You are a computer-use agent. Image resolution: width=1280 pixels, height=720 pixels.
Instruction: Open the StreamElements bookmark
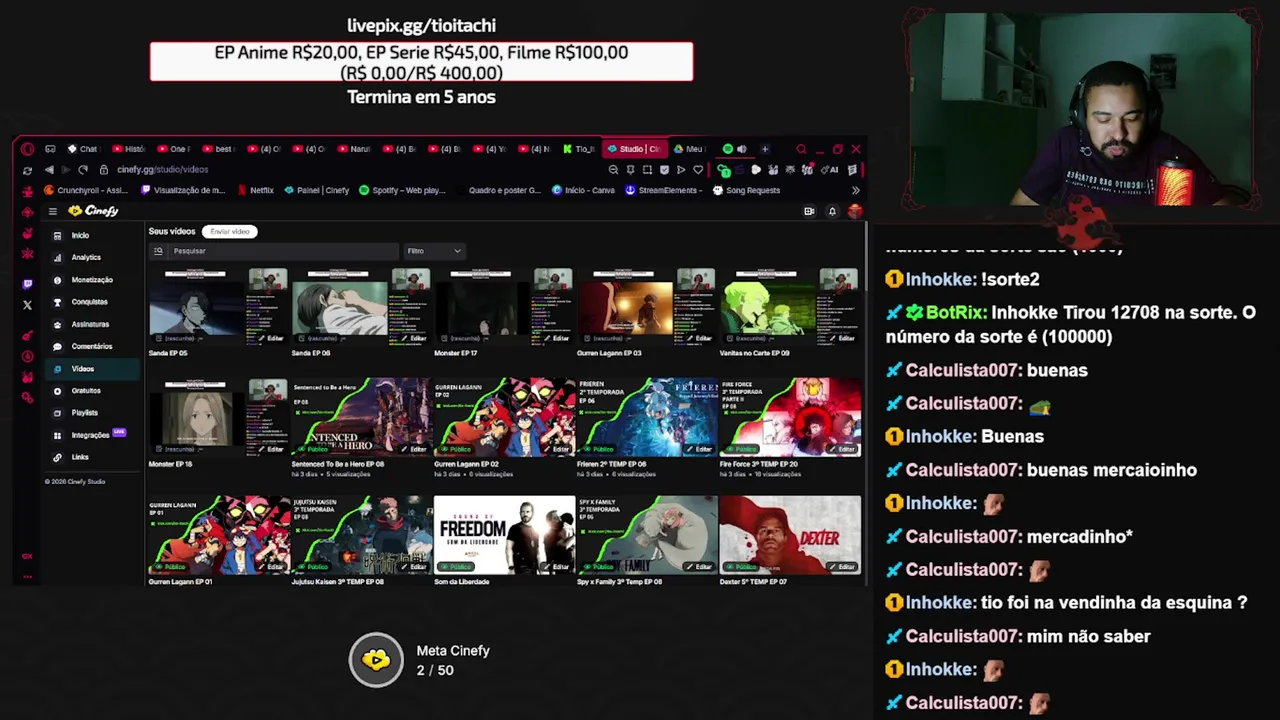[x=663, y=190]
